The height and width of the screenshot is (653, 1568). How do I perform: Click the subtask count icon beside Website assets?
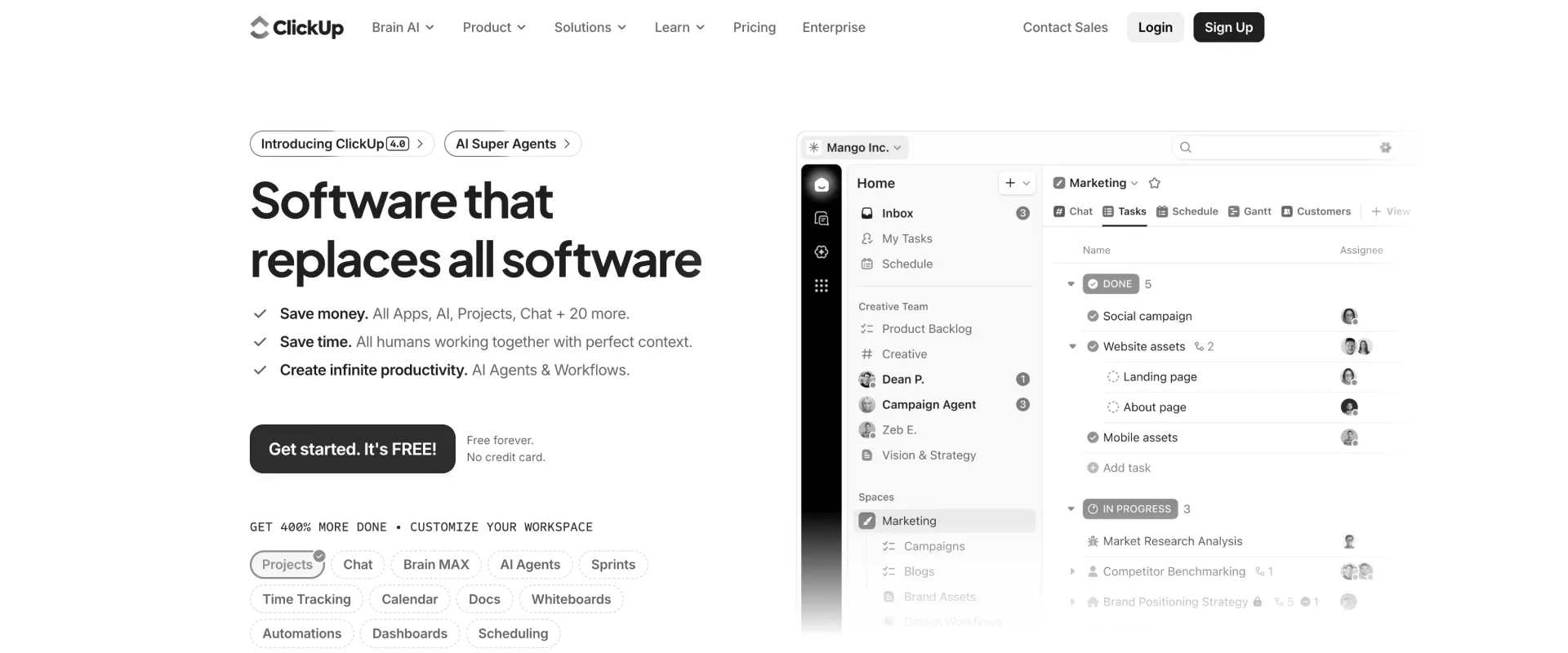(1199, 347)
